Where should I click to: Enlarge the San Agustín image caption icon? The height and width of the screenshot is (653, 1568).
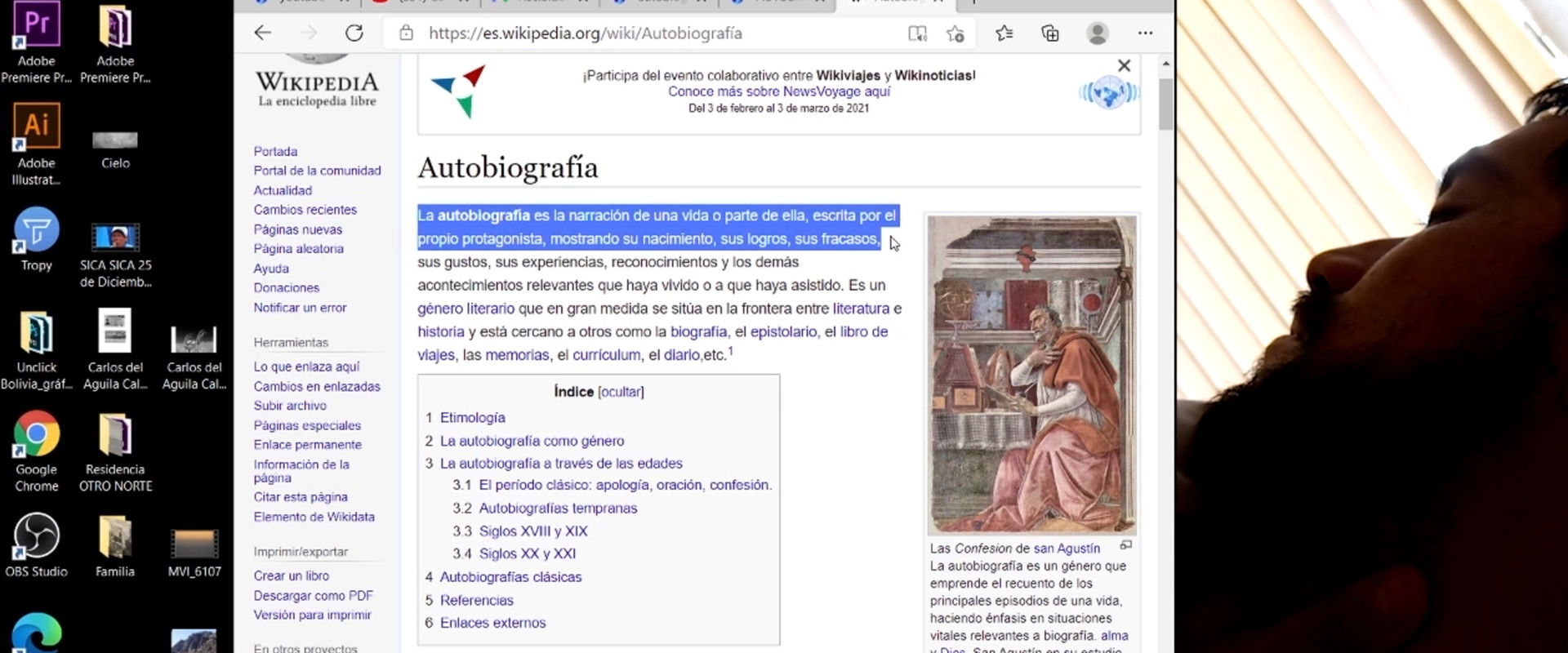(1126, 545)
